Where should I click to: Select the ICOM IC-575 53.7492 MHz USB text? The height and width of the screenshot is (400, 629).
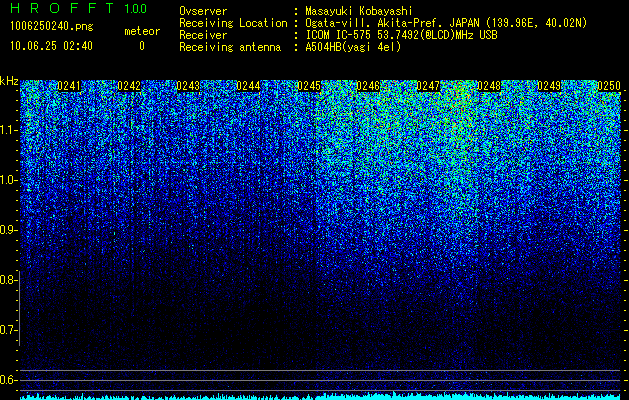pos(401,35)
